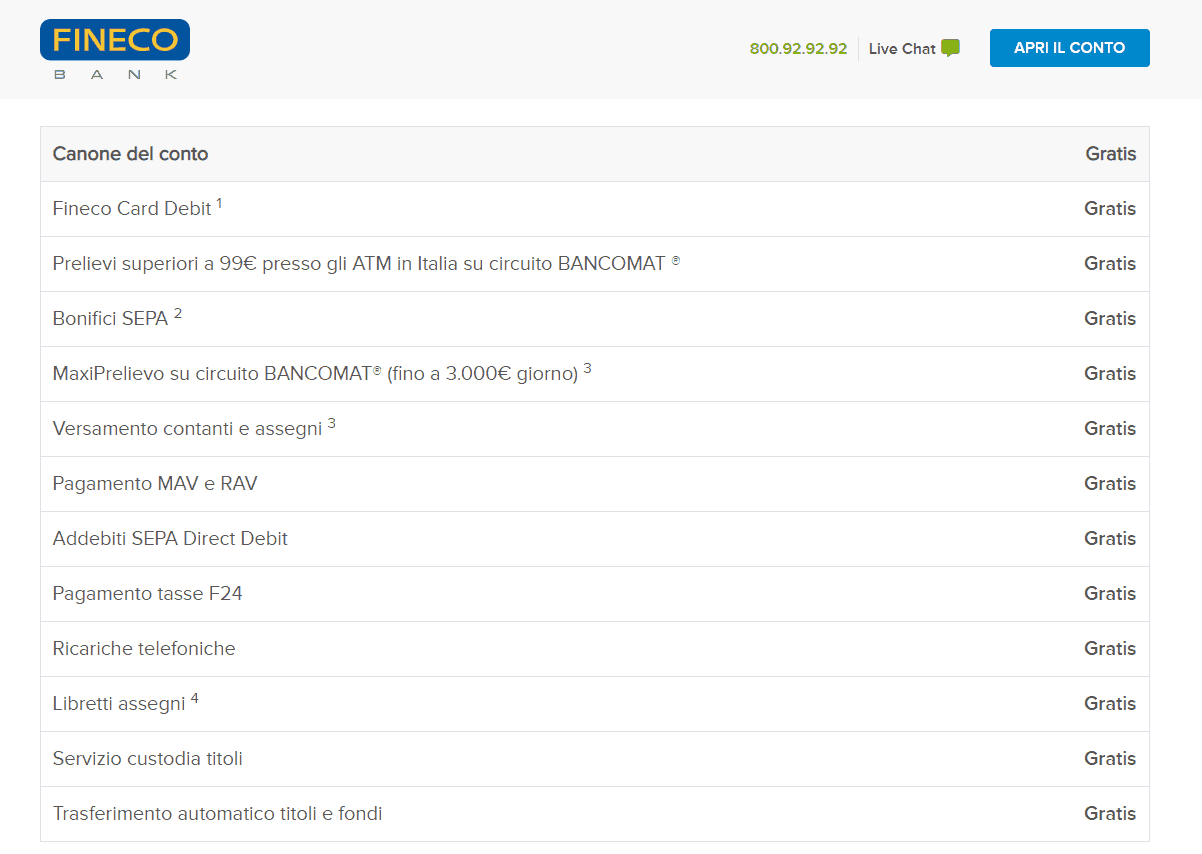Select Addebiti SEPA Direct Debit text
Viewport: 1202px width, 854px height.
coord(170,539)
